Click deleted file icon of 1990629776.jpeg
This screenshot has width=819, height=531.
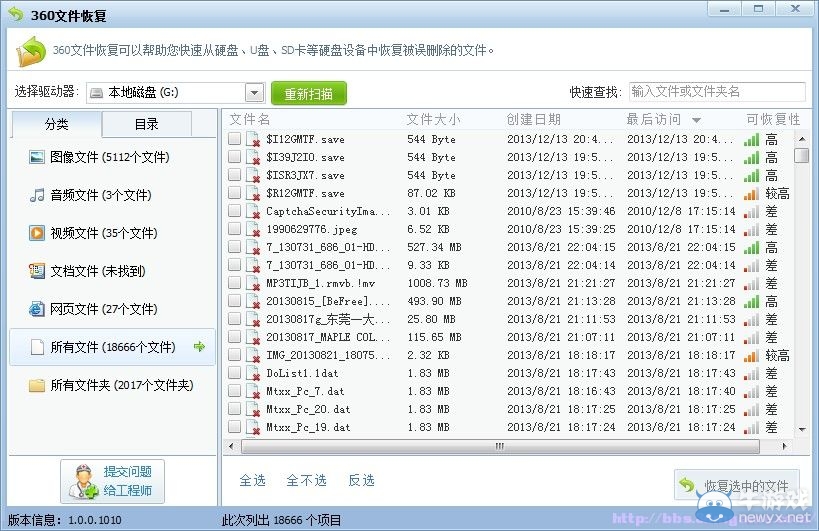tap(253, 229)
